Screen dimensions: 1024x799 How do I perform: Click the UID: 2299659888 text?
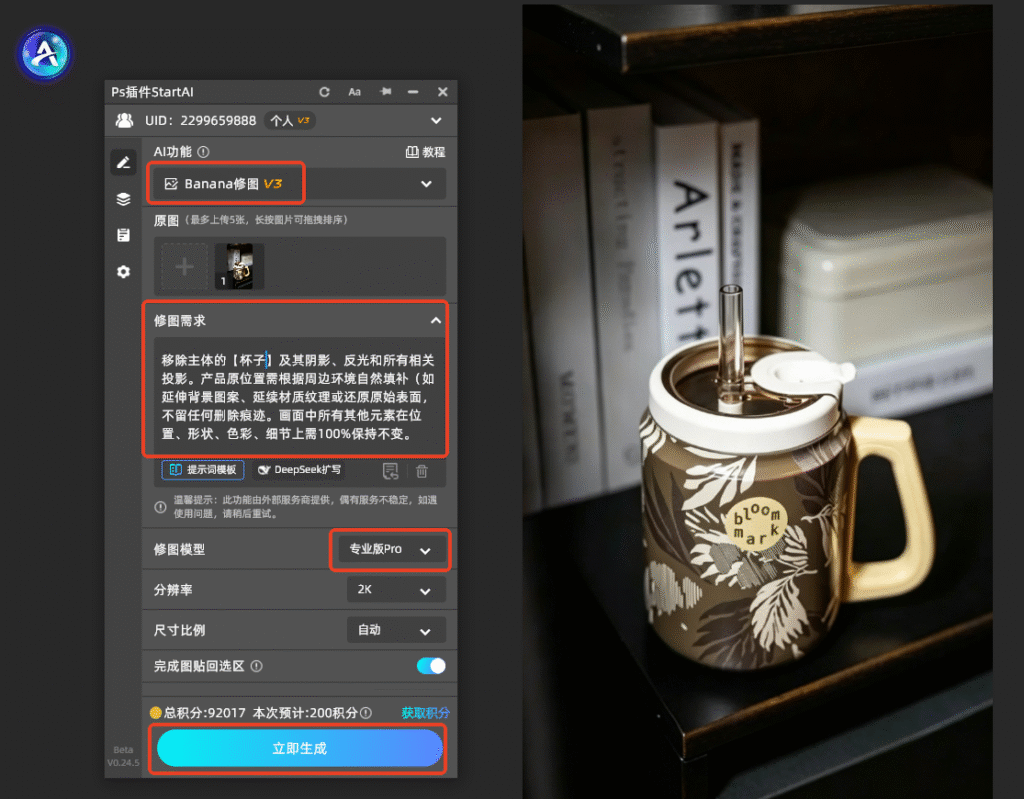point(200,121)
